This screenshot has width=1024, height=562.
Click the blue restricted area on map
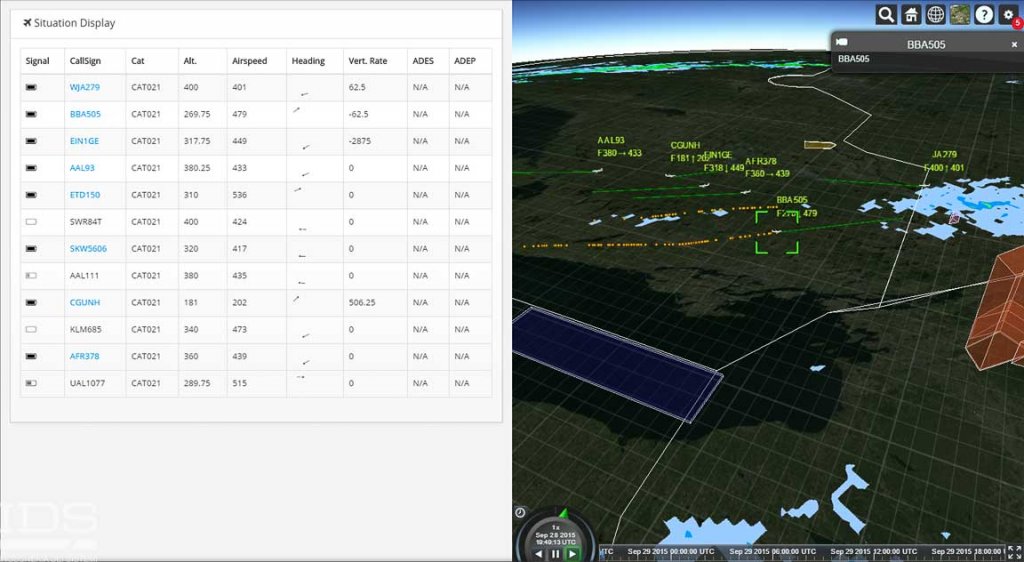coord(616,363)
